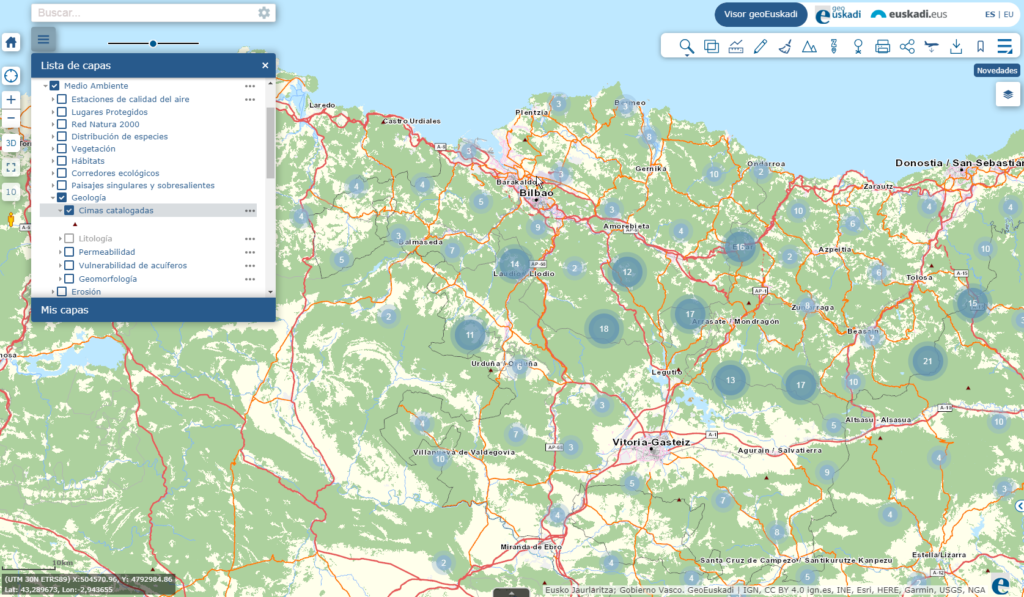Viewport: 1024px width, 597px height.
Task: Toggle the hamburger layer panel button
Action: coord(43,39)
